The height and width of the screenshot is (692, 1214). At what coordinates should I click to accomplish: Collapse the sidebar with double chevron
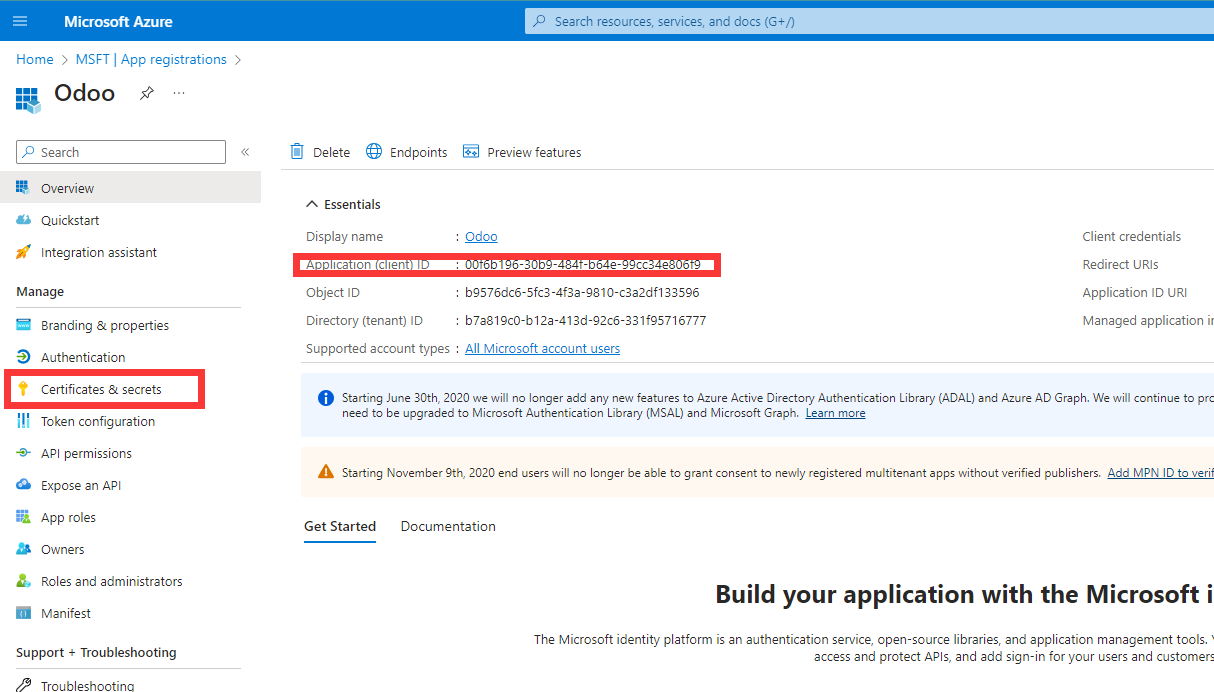tap(245, 152)
